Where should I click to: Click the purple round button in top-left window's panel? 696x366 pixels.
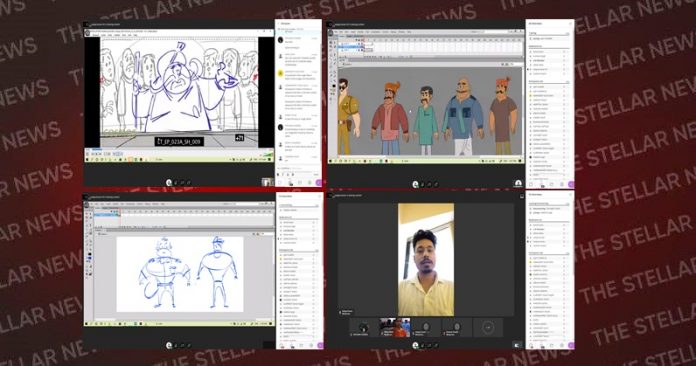(x=318, y=182)
